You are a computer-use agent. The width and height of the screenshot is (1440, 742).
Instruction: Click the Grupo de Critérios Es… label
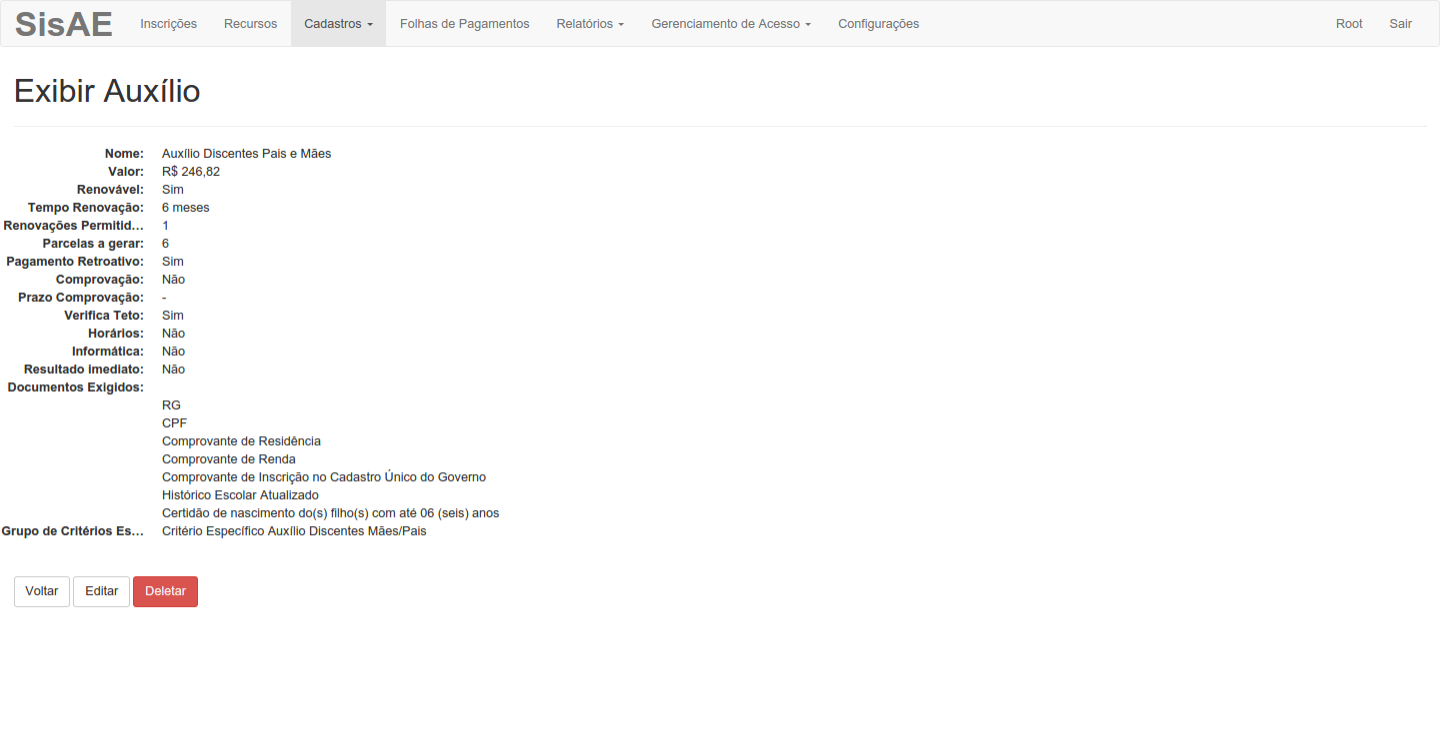tap(73, 532)
